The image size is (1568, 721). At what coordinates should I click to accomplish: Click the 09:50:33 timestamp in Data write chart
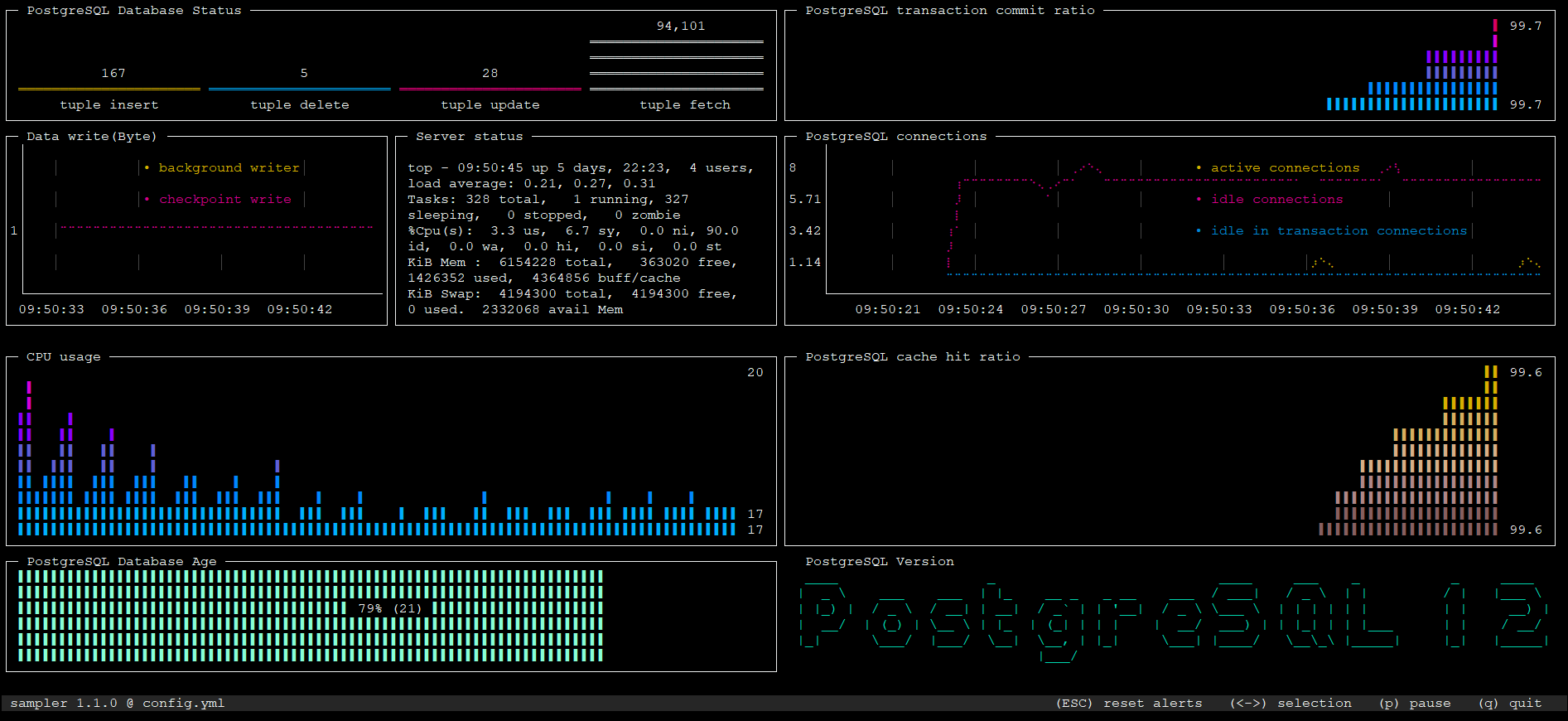51,309
